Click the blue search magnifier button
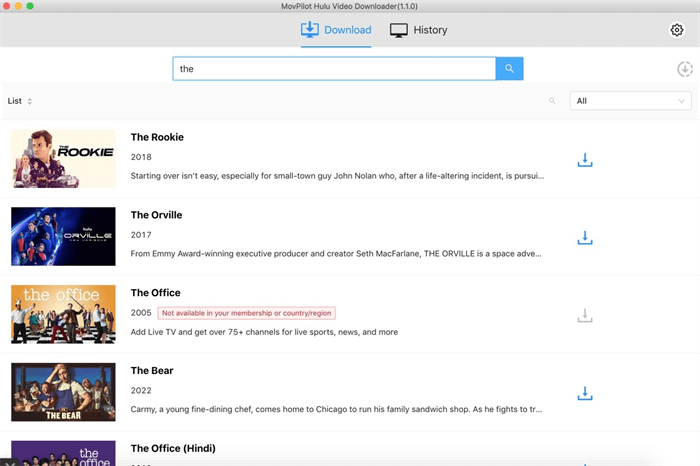Screen dimensions: 700x466 [509, 69]
